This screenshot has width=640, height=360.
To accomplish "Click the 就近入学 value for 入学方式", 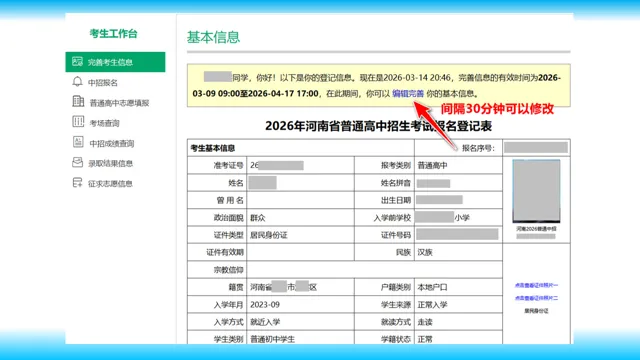I will (265, 322).
